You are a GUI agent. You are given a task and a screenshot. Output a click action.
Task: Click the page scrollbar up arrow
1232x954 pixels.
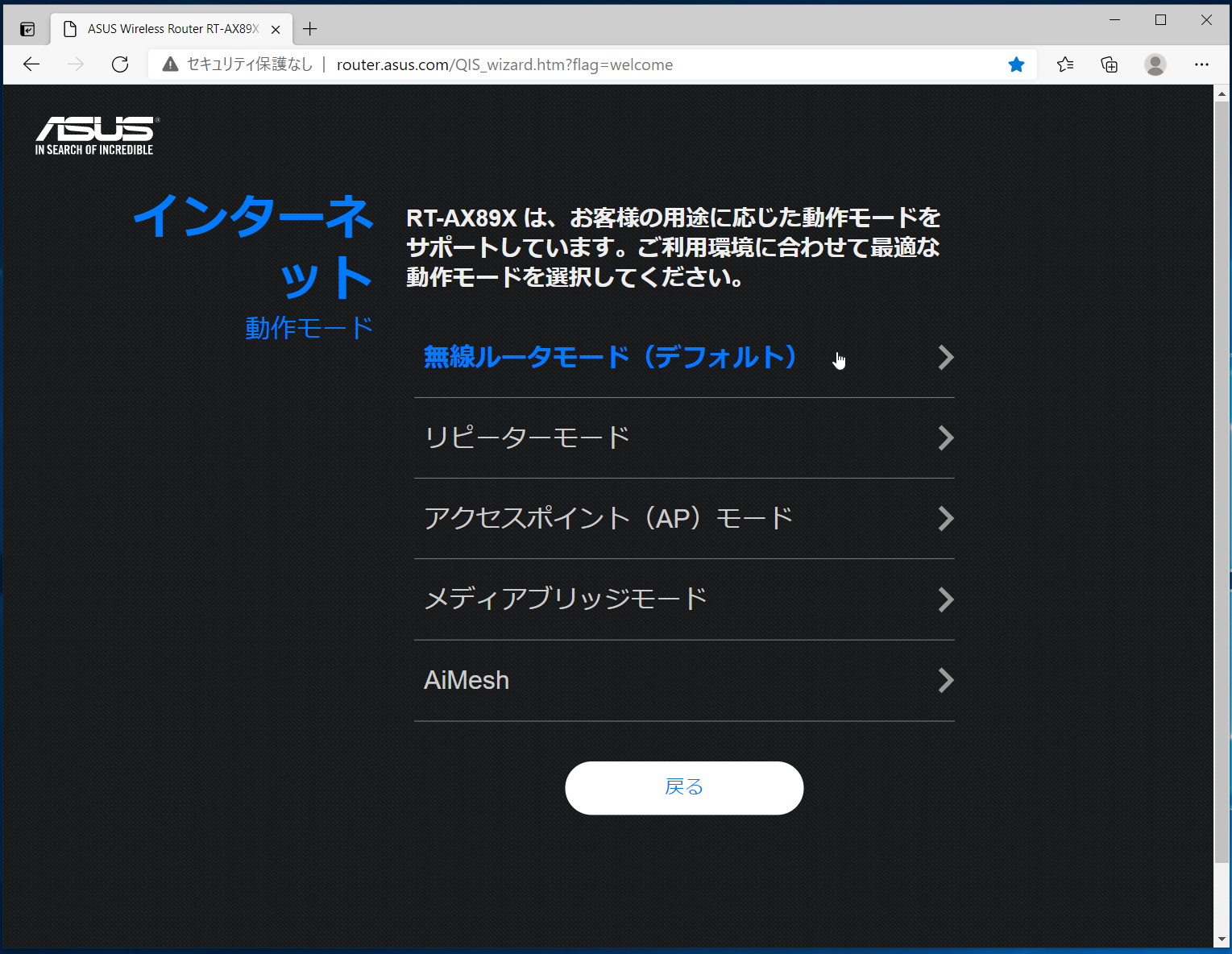coord(1222,93)
